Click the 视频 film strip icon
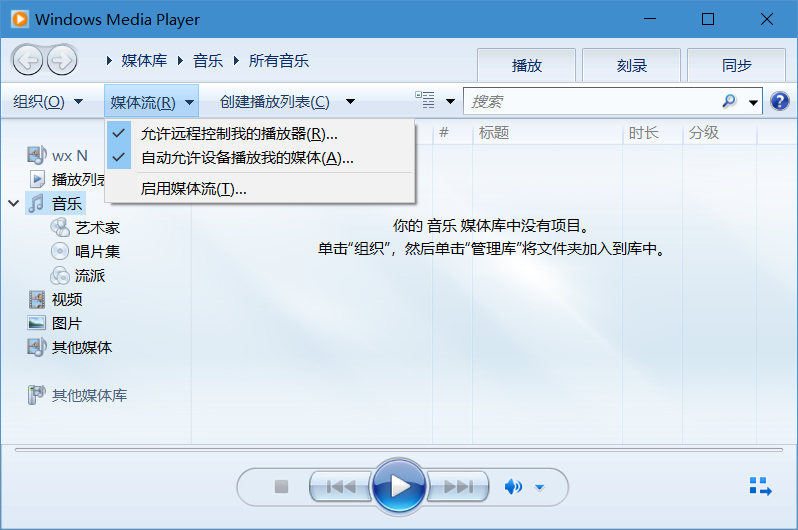The width and height of the screenshot is (798, 530). [x=37, y=299]
